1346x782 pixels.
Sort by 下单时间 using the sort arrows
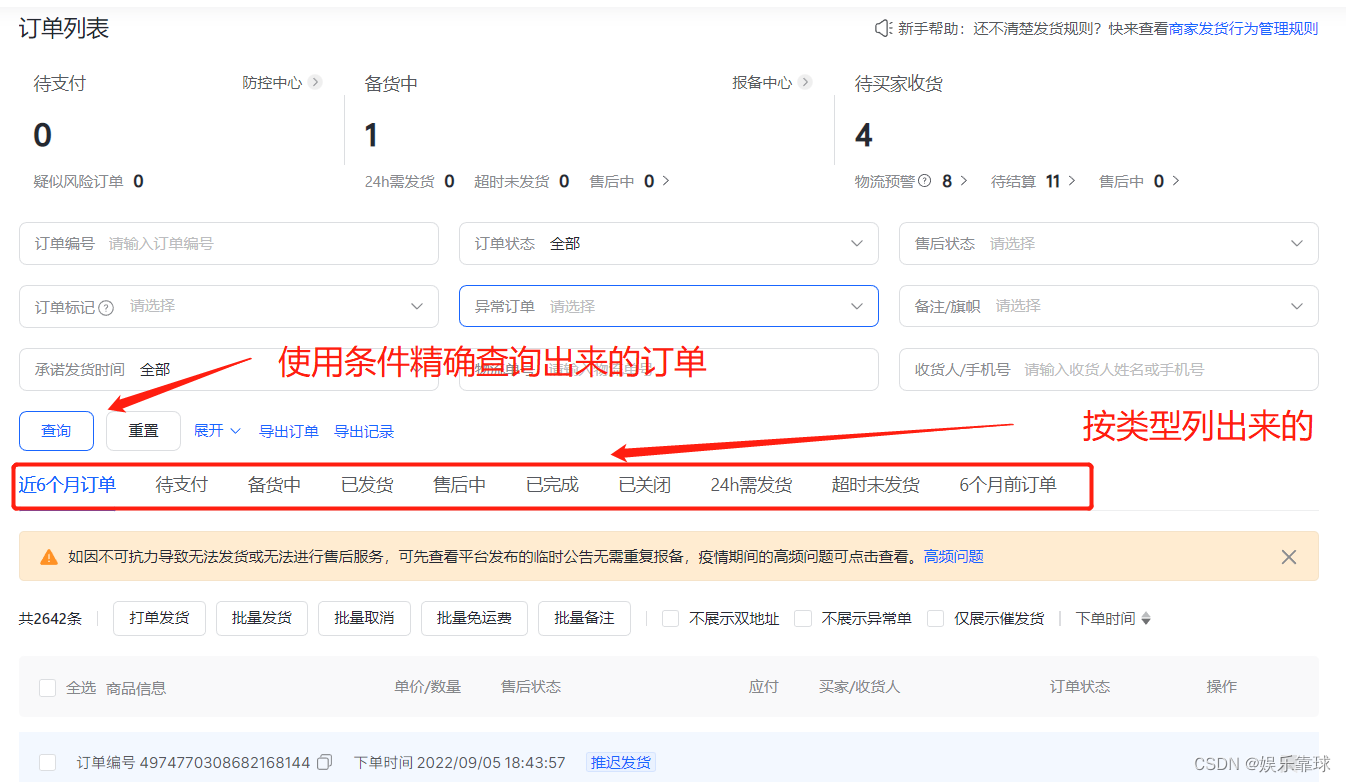pyautogui.click(x=1146, y=619)
